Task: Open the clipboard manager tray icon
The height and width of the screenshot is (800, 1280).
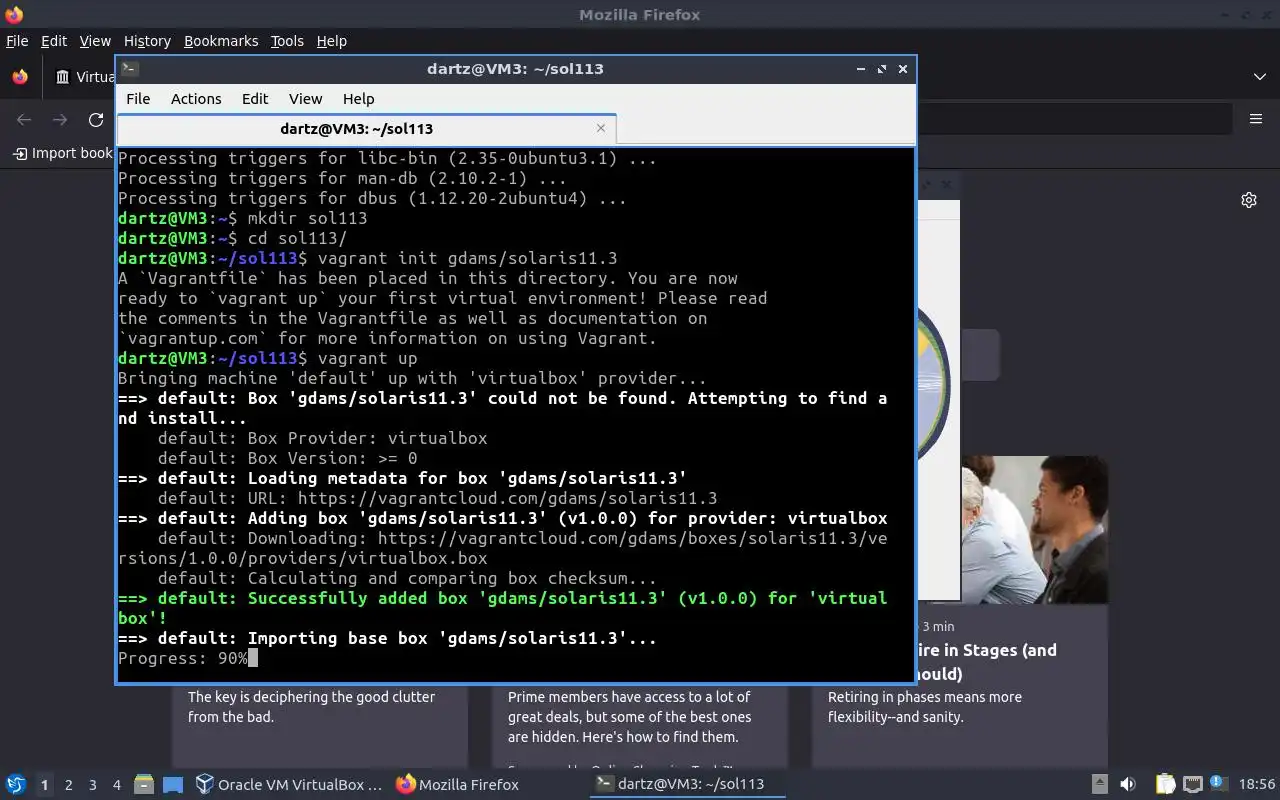Action: (x=1165, y=785)
